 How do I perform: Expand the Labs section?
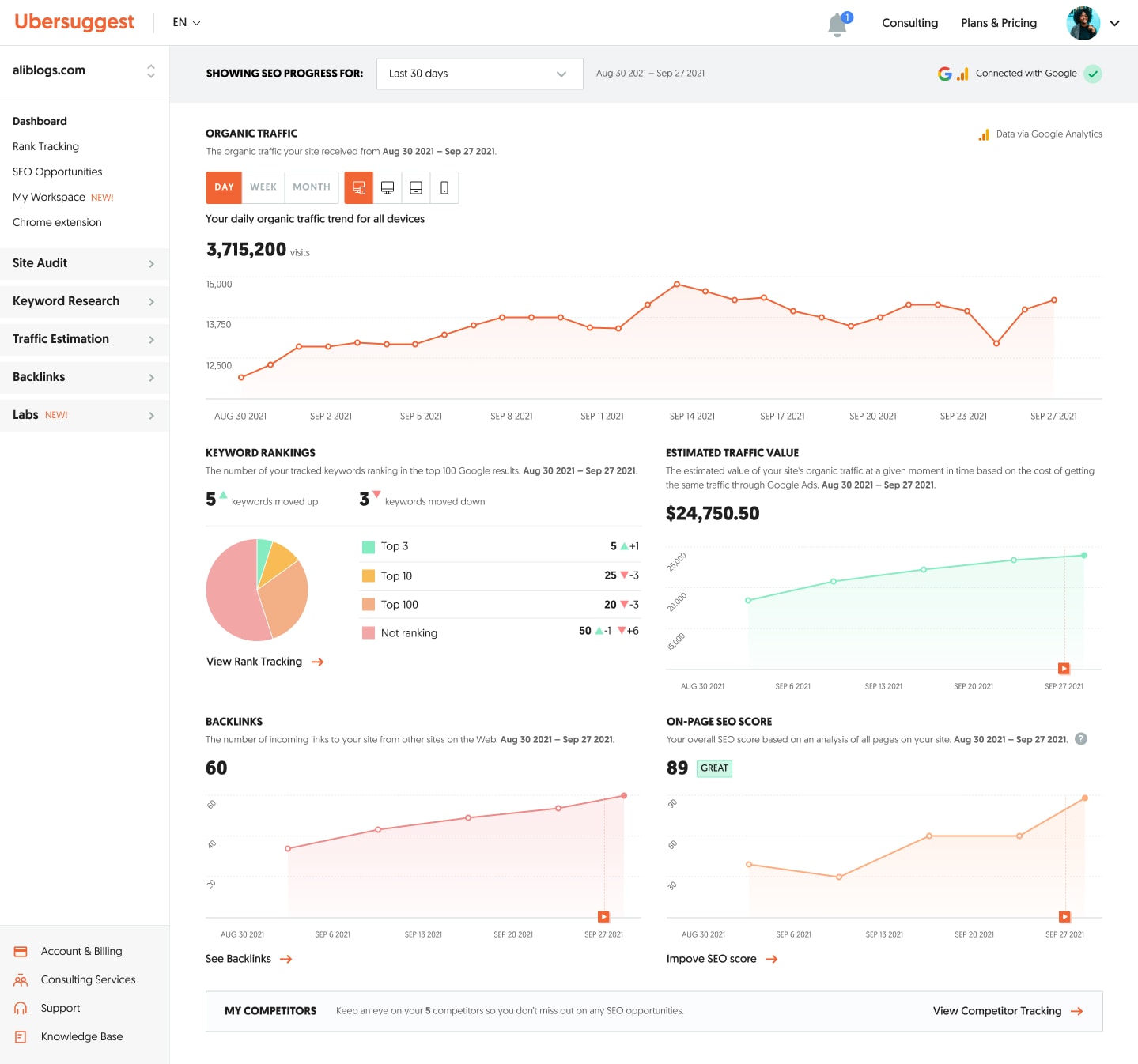85,416
